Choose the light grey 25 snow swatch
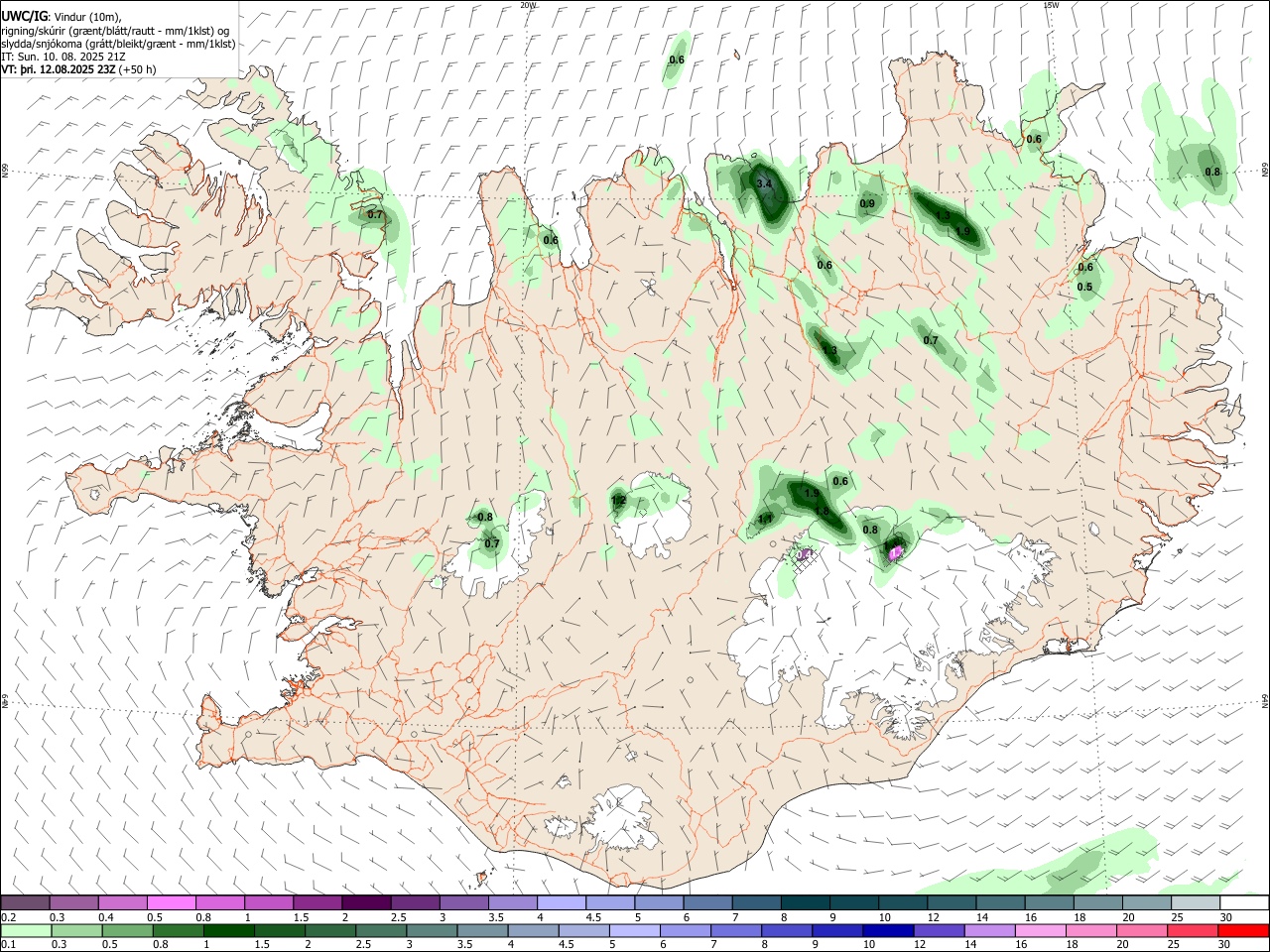Screen dimensions: 1270x952 [1196, 902]
